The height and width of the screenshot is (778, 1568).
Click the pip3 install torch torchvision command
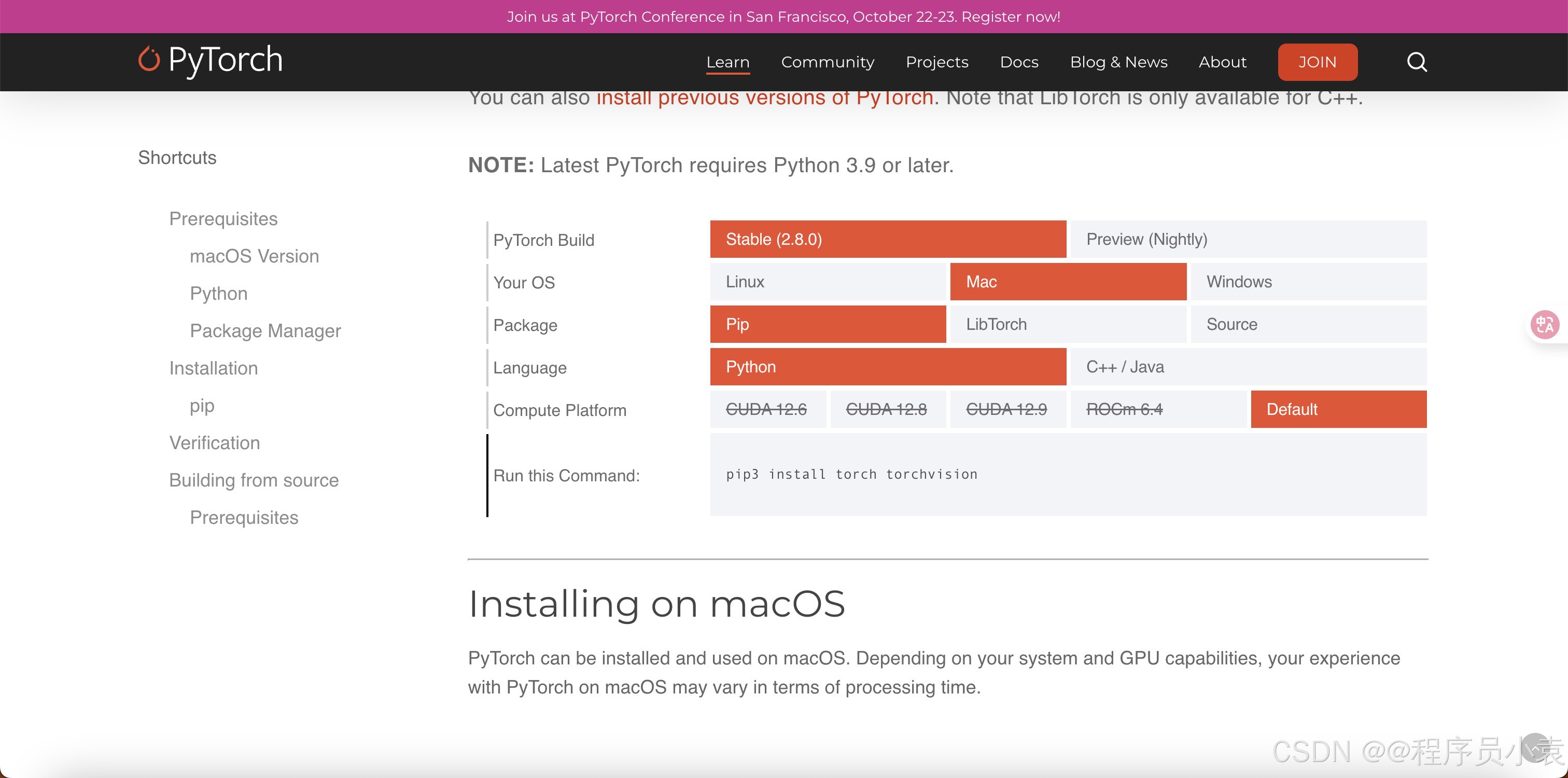pyautogui.click(x=851, y=474)
